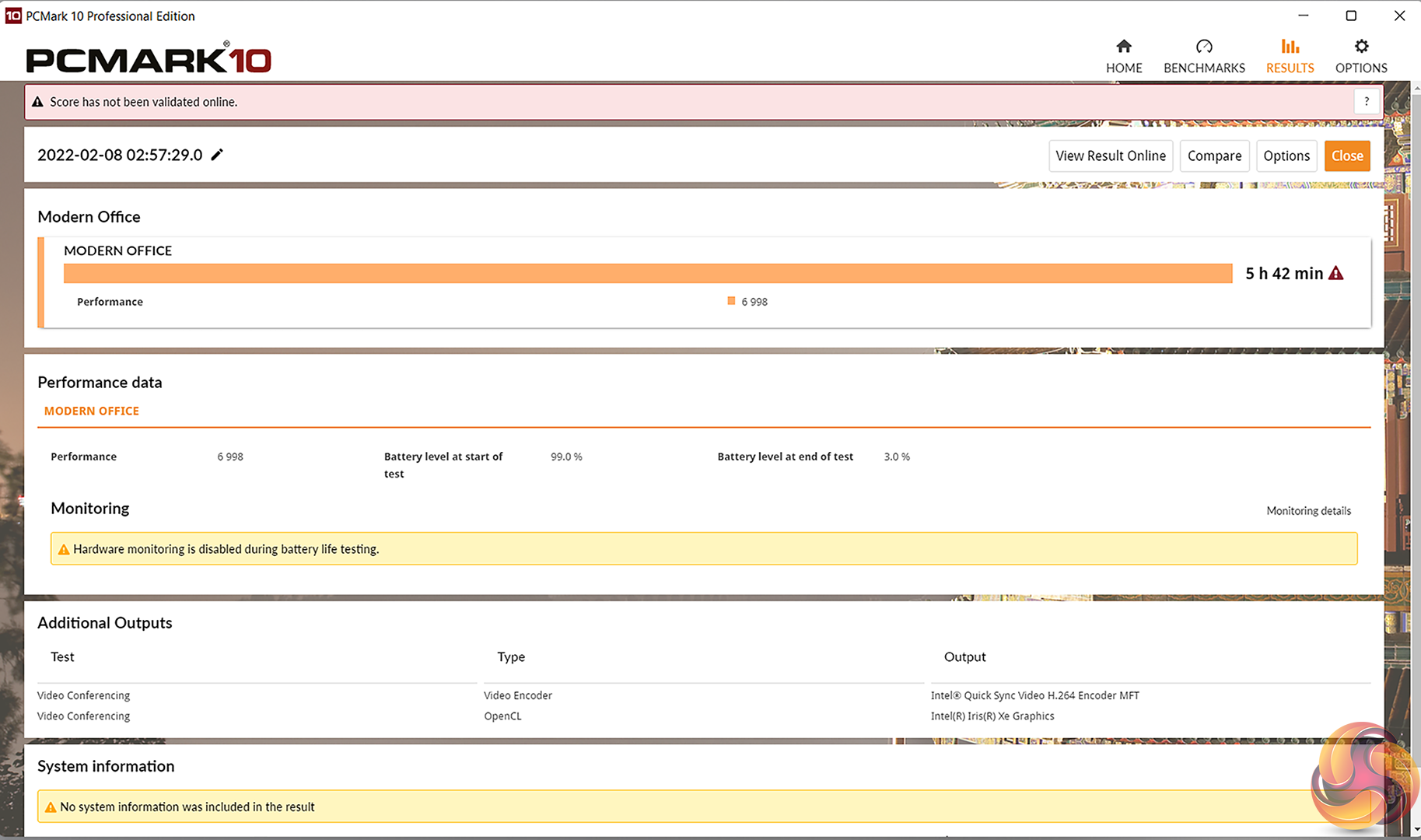Click the 99.0 % battery start value

[x=566, y=457]
